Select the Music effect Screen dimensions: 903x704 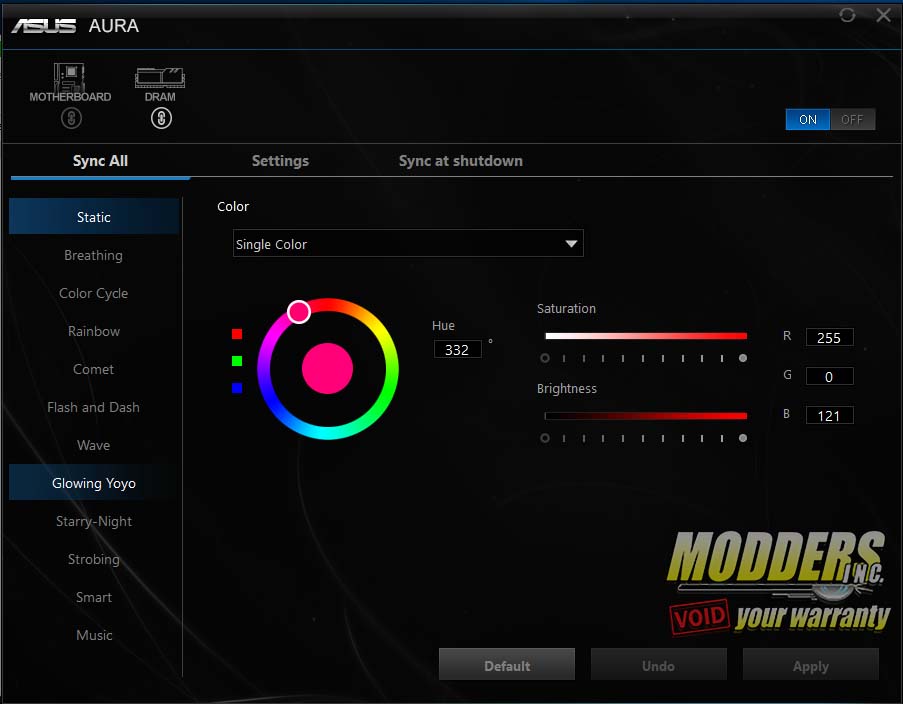(94, 635)
